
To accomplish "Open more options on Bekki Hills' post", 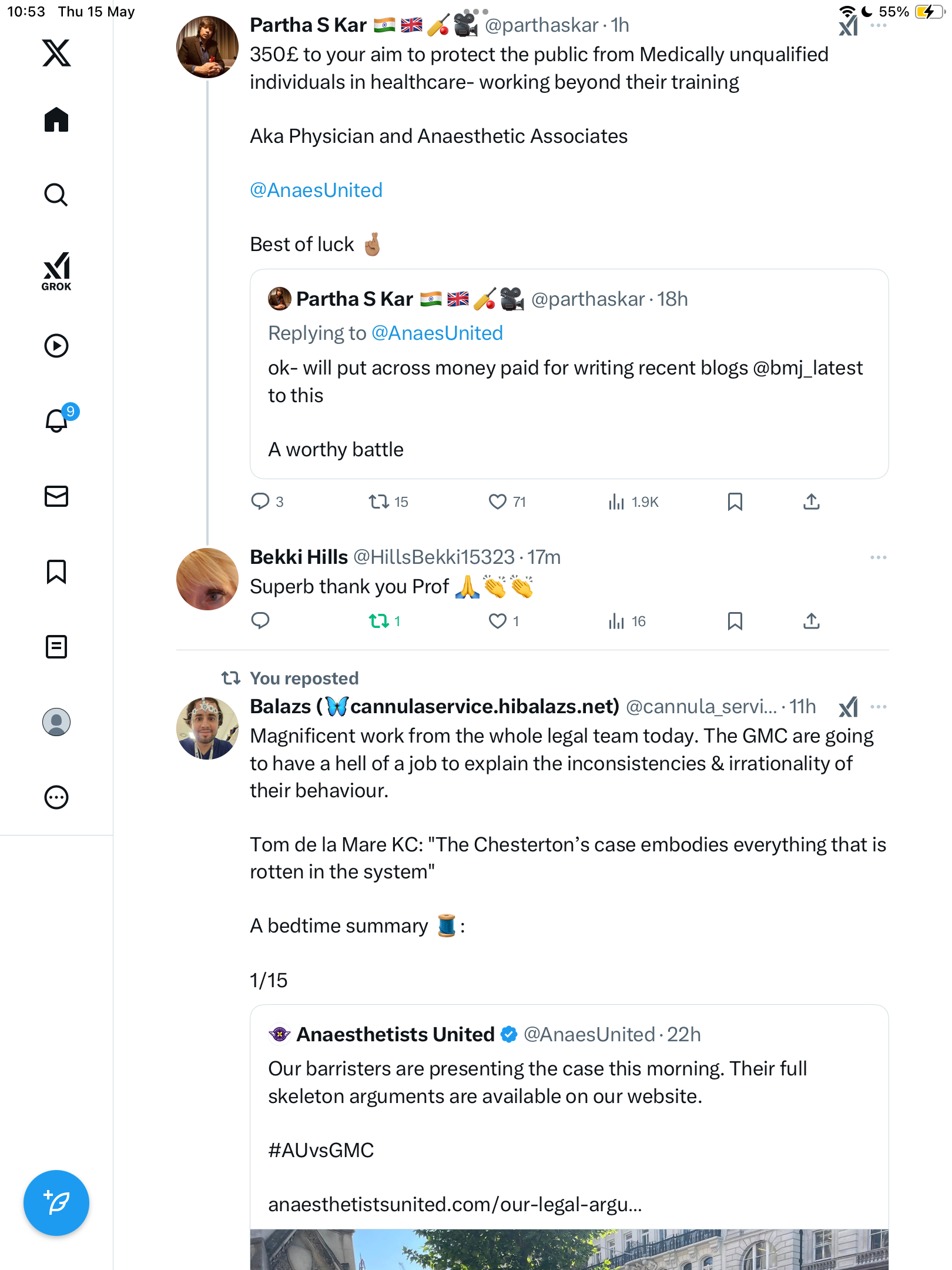I will tap(879, 557).
